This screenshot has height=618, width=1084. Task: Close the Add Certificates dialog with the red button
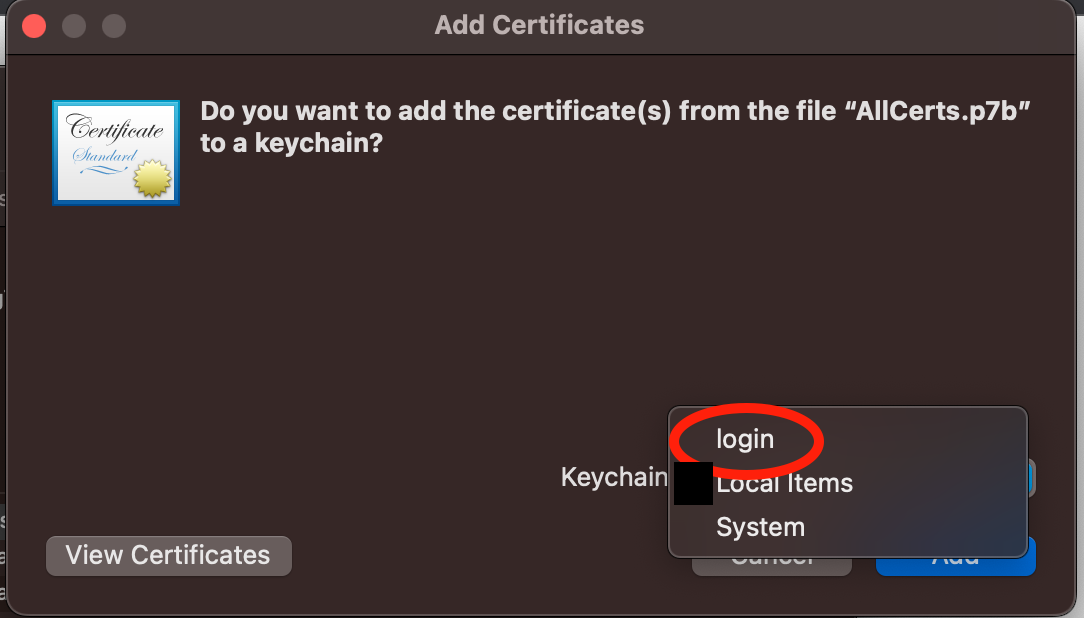pyautogui.click(x=35, y=25)
